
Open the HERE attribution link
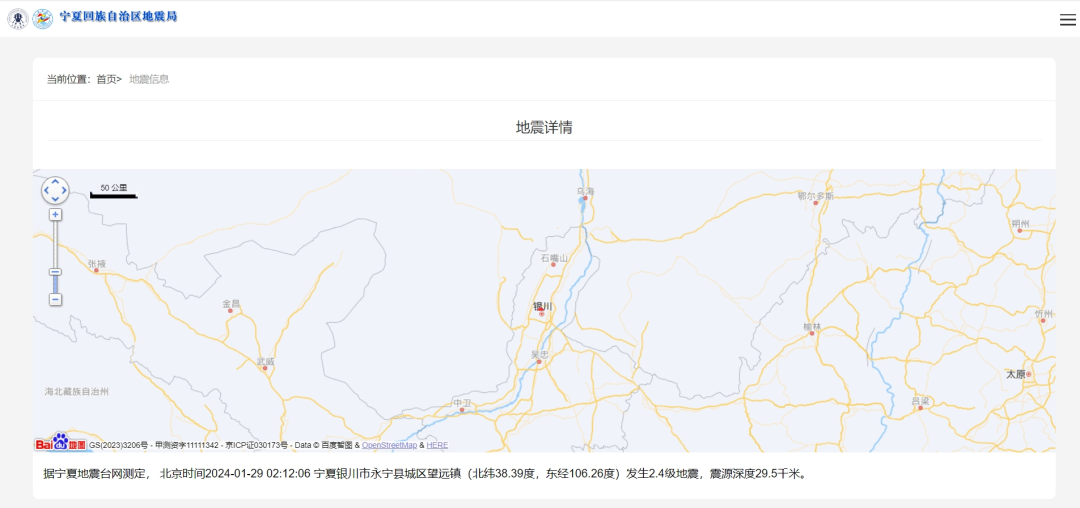coord(437,445)
